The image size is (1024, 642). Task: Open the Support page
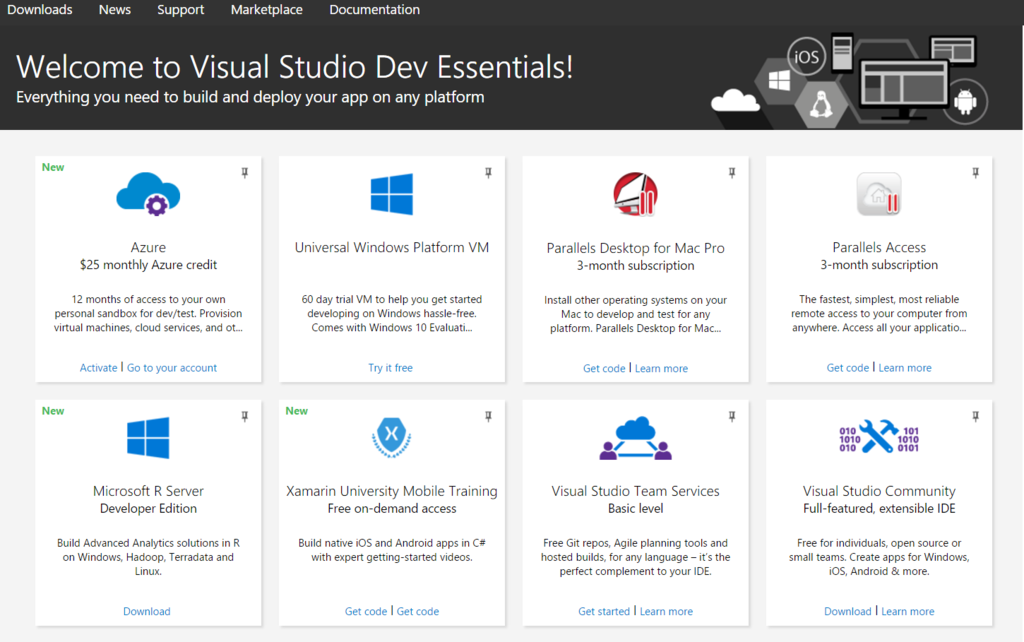click(180, 10)
